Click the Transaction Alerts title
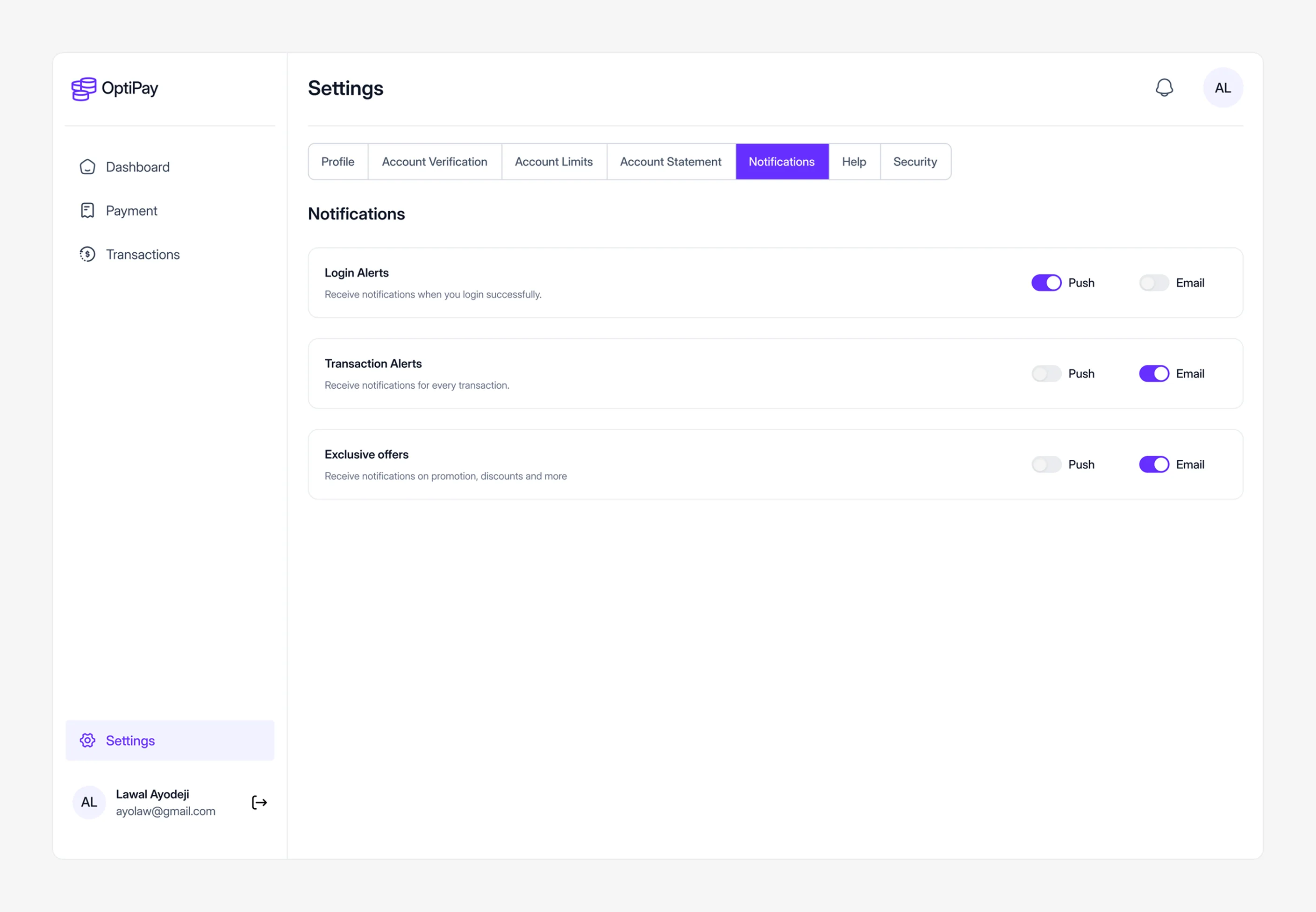The image size is (1316, 912). point(373,364)
